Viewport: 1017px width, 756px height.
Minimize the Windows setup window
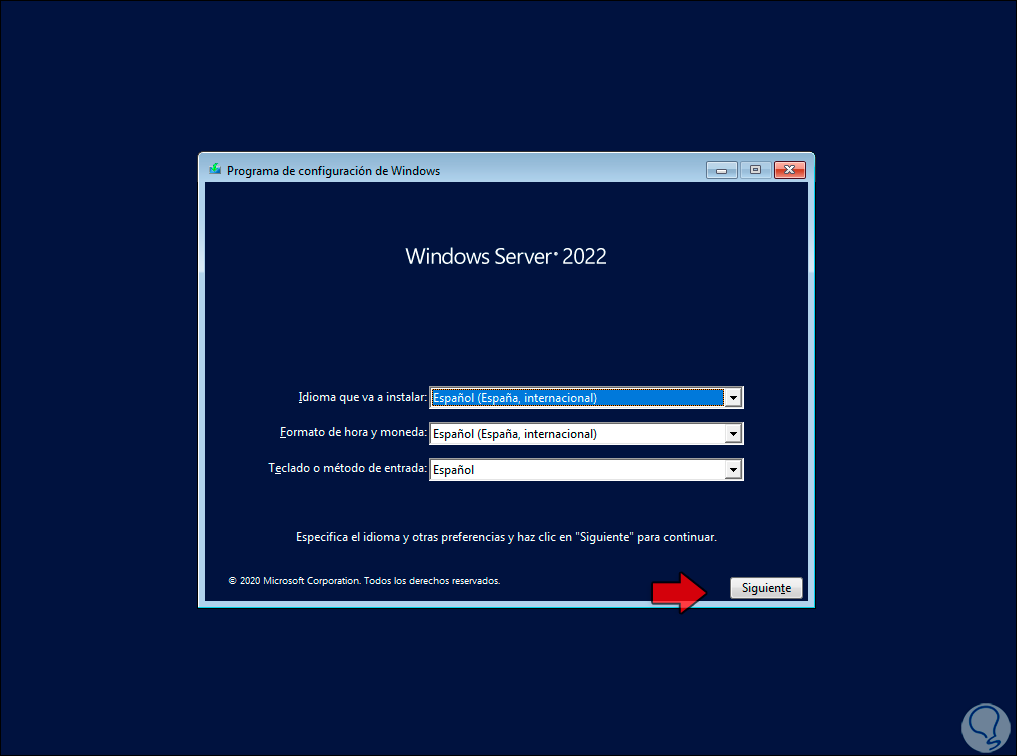tap(721, 170)
